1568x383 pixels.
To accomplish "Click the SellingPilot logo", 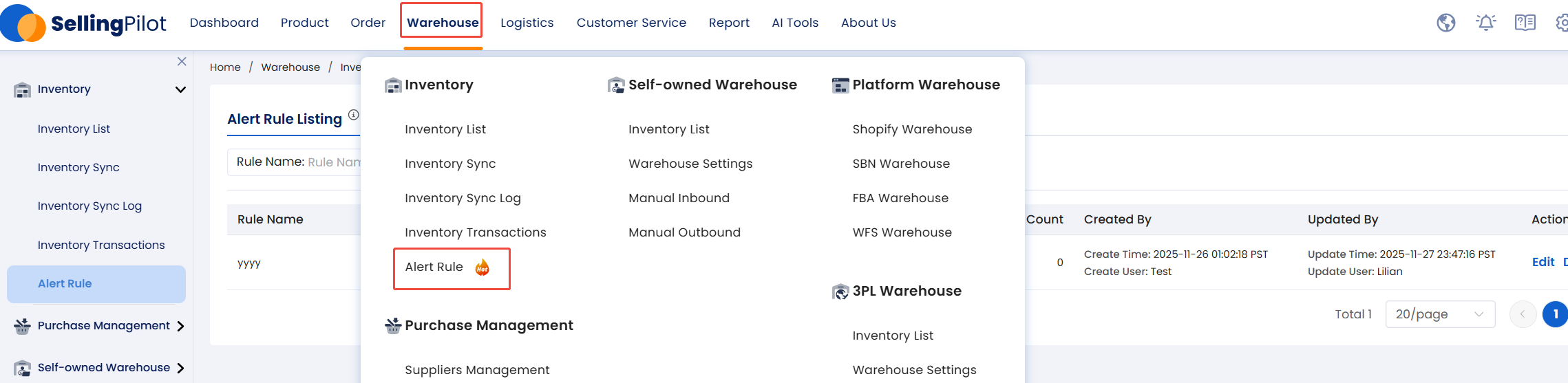I will coord(84,23).
